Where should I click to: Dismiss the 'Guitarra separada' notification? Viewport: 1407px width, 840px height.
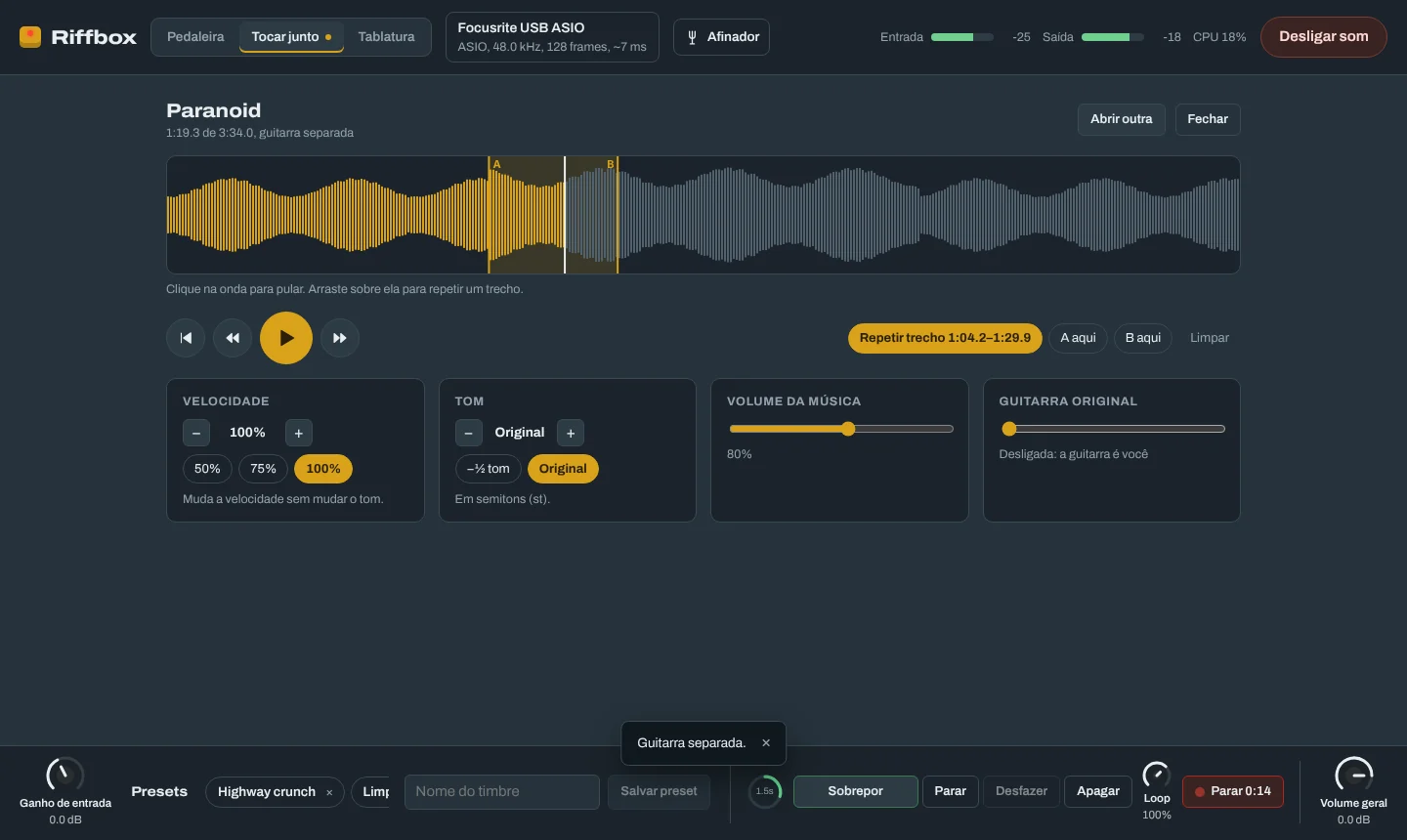point(766,743)
